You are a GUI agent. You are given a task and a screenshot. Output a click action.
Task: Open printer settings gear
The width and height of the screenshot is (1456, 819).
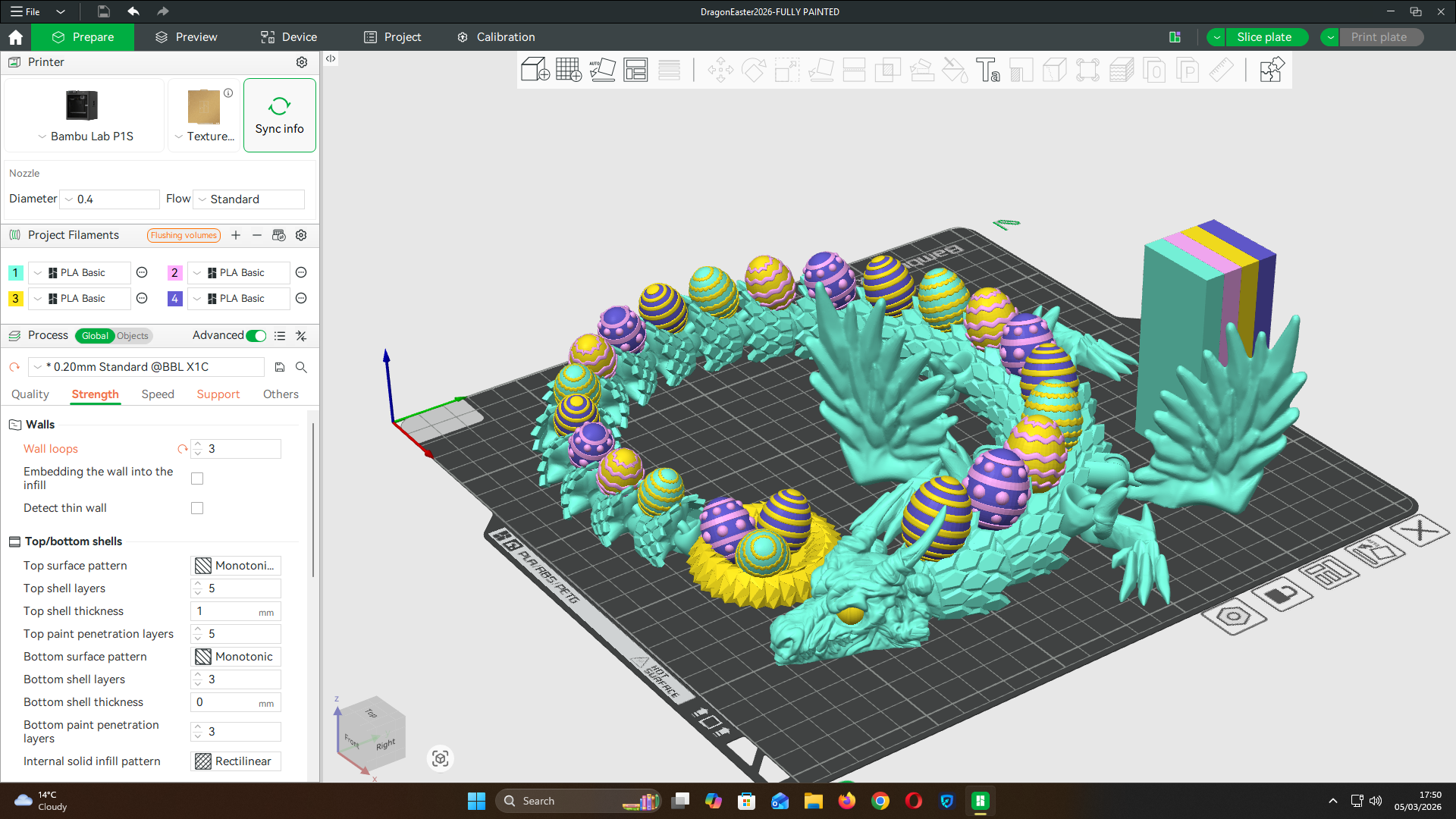click(302, 62)
